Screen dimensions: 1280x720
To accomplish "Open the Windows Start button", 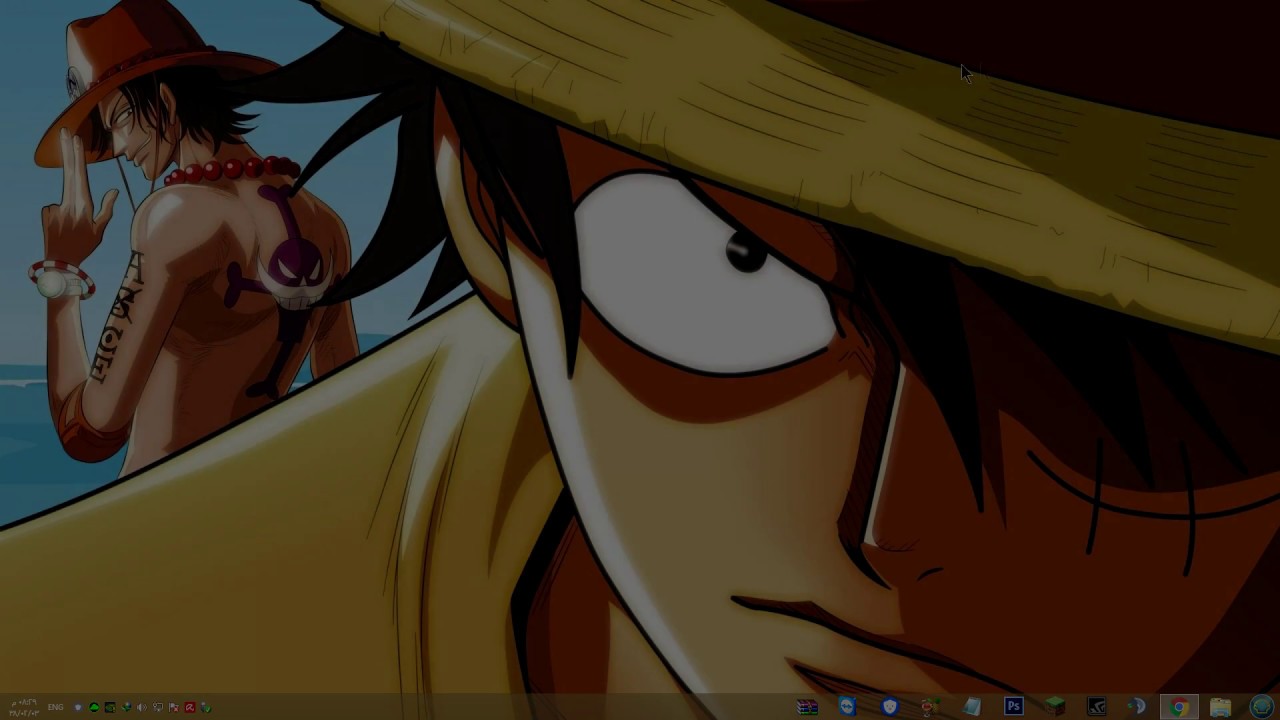I will 1261,707.
